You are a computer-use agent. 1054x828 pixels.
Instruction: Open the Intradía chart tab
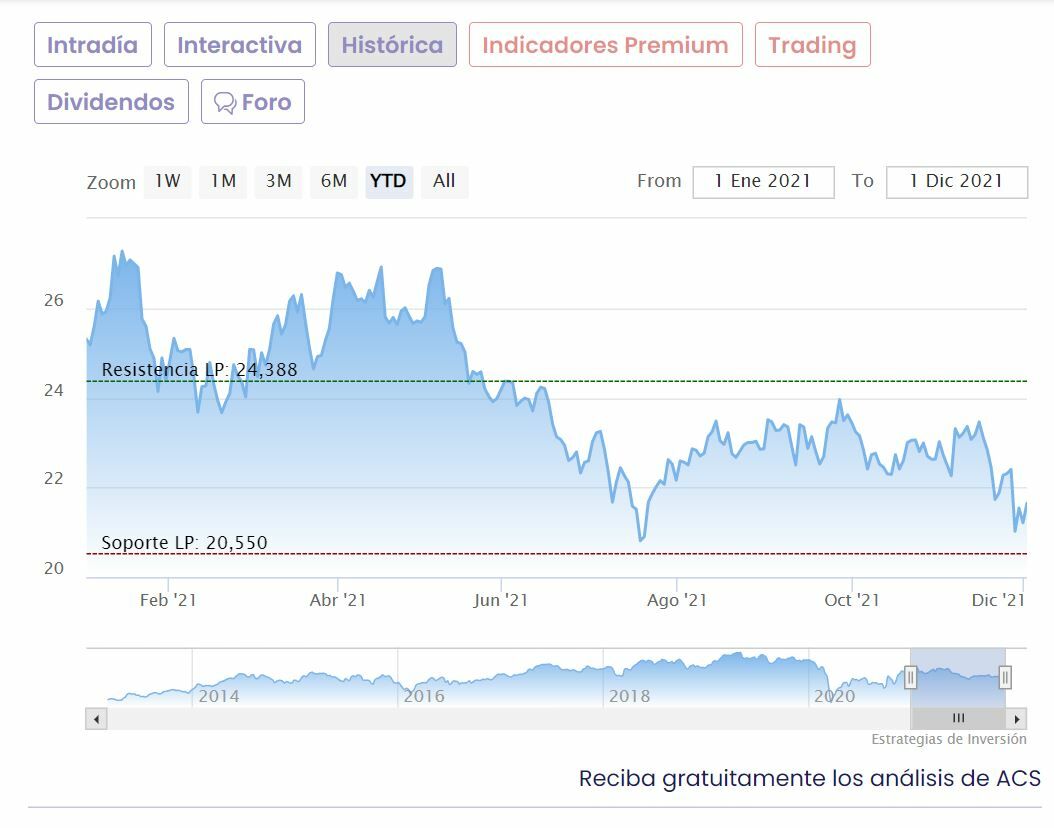pyautogui.click(x=92, y=45)
